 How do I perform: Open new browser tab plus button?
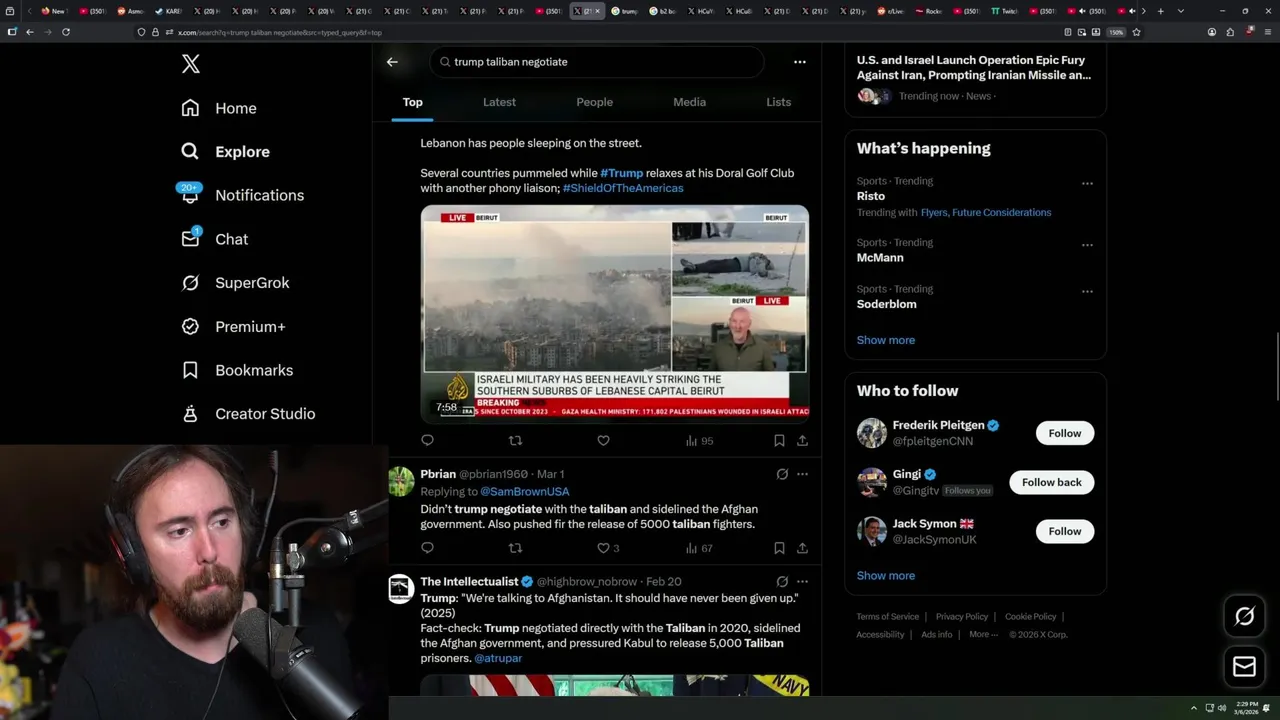pos(1160,11)
